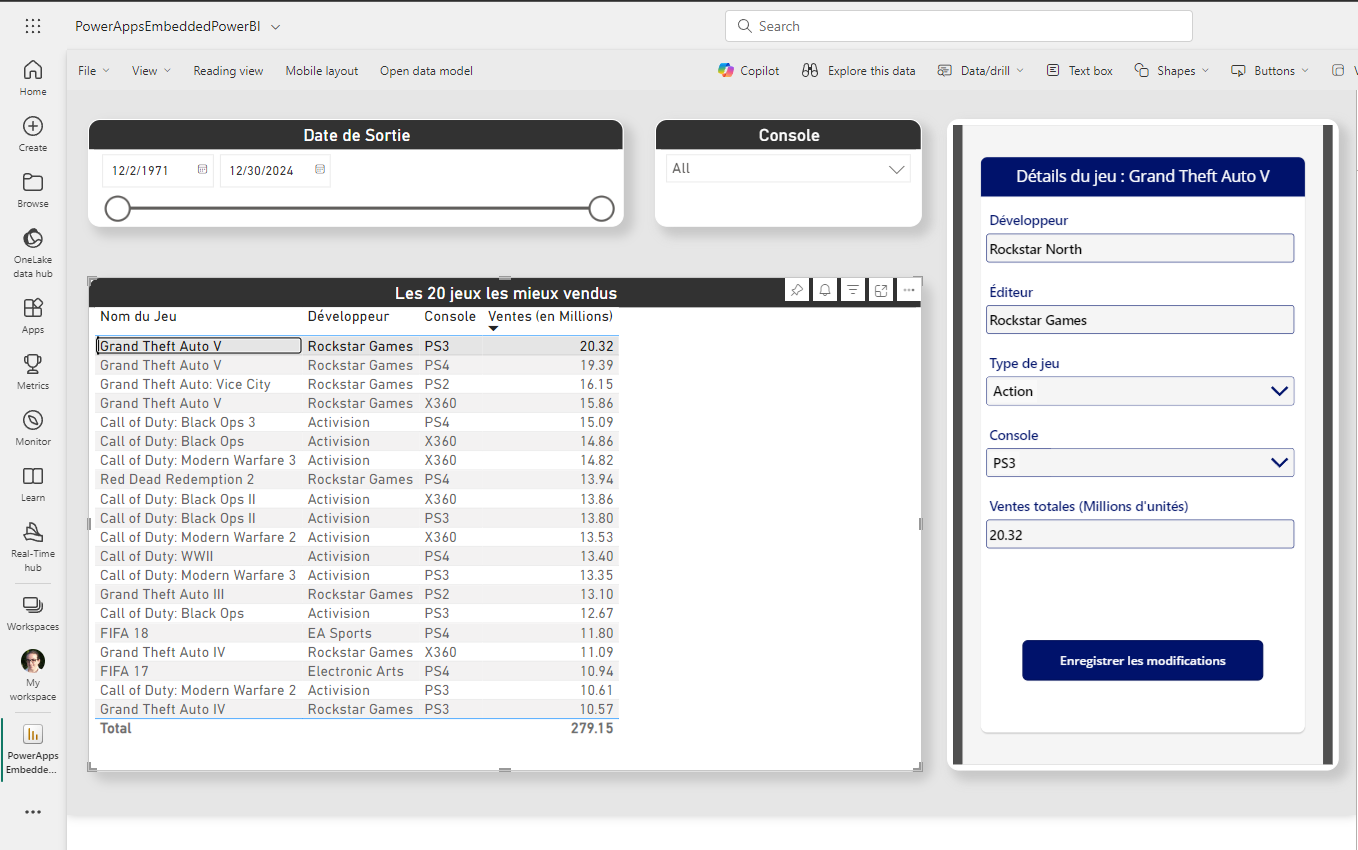This screenshot has height=850, width=1358.
Task: Click the Développeur column header in table
Action: pyautogui.click(x=348, y=316)
